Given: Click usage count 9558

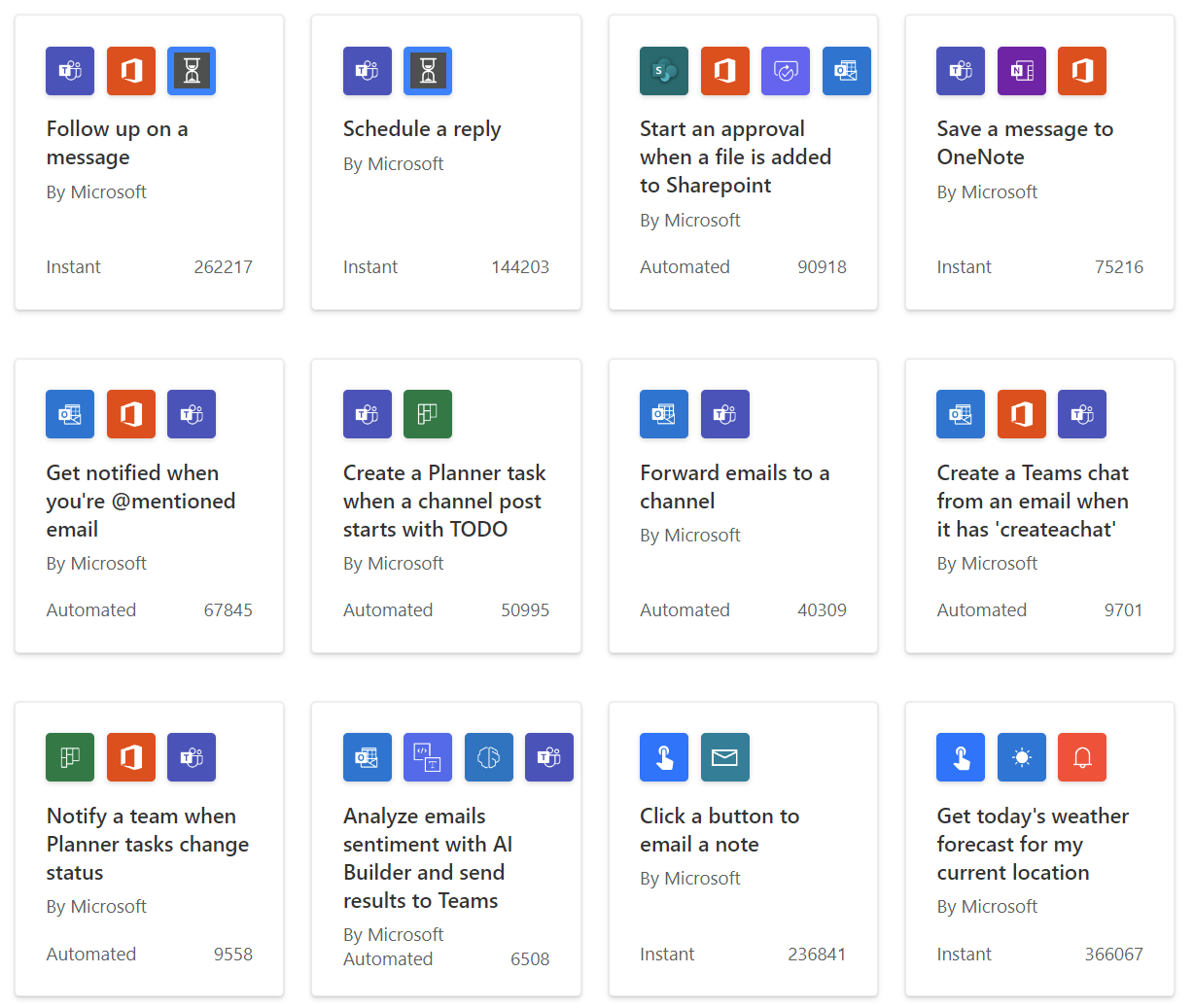Looking at the screenshot, I should [233, 955].
